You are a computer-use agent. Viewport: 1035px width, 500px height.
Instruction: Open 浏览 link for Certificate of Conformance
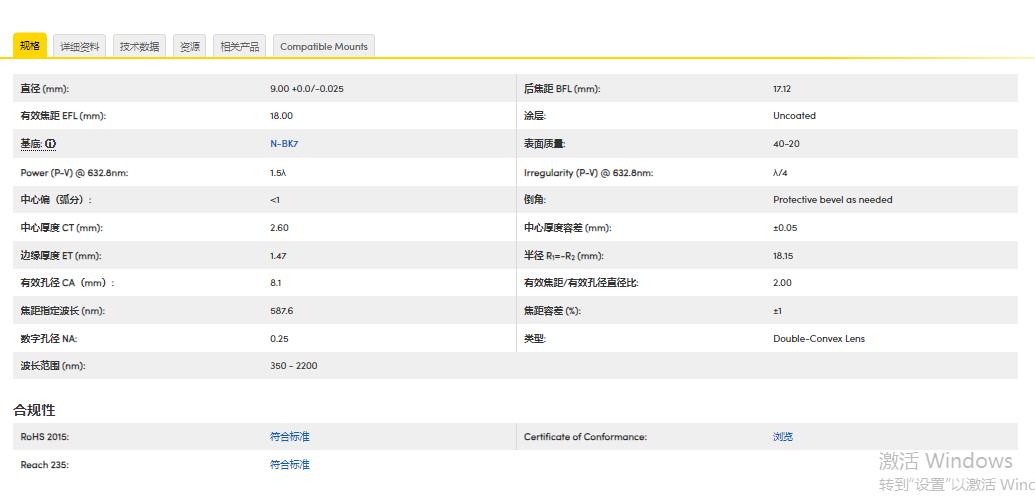click(x=783, y=437)
